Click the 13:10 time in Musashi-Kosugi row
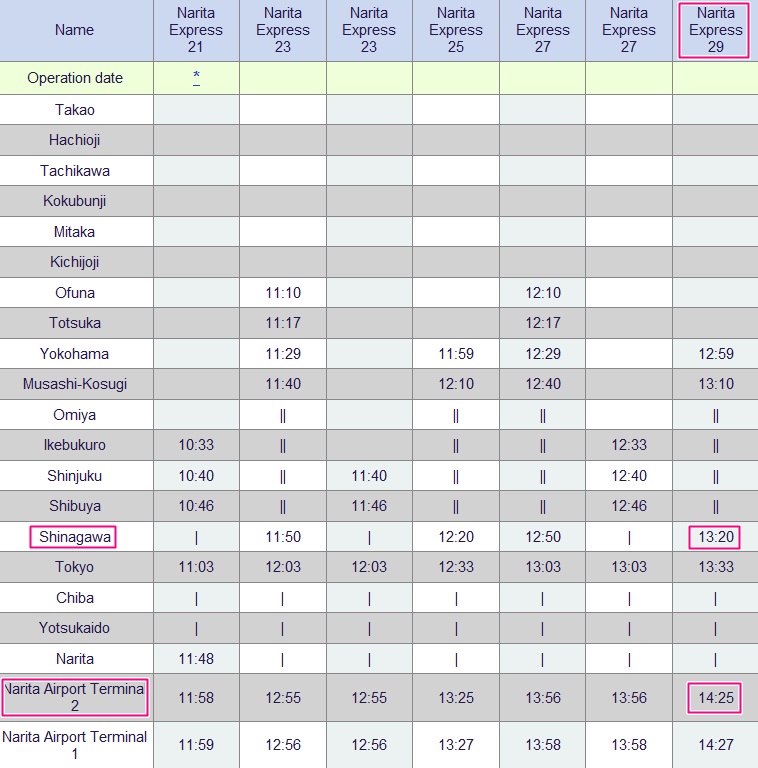This screenshot has width=758, height=768. 715,384
